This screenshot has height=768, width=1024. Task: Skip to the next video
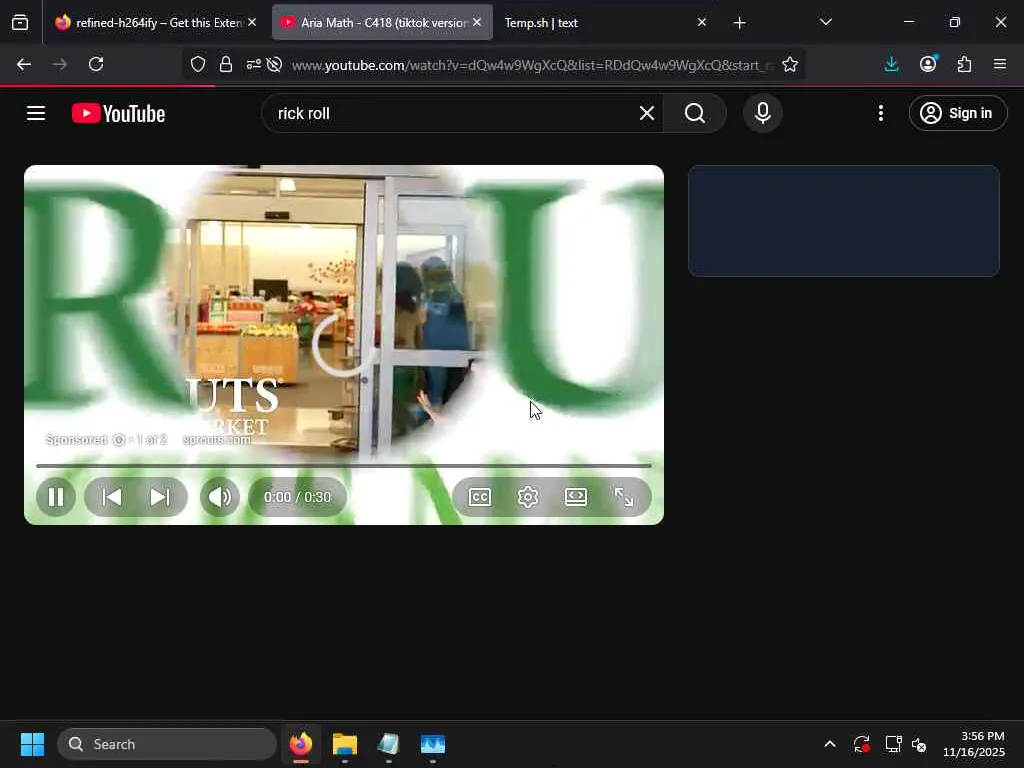tap(160, 498)
